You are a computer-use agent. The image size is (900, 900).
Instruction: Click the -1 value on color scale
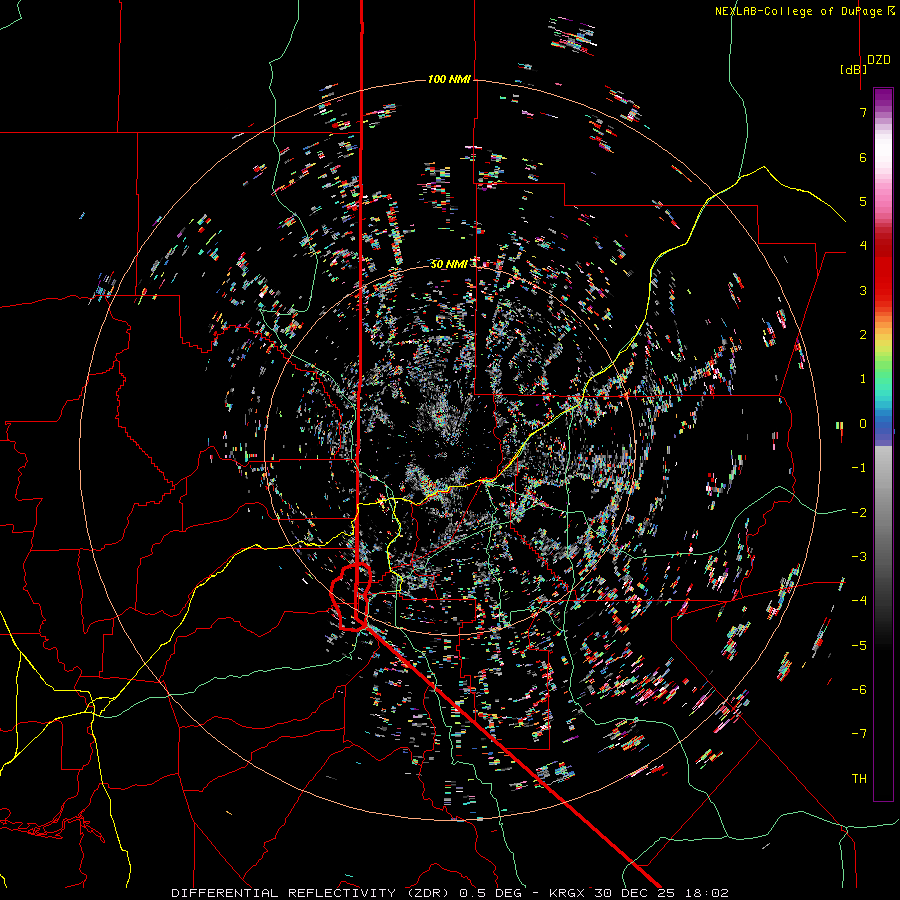click(859, 468)
